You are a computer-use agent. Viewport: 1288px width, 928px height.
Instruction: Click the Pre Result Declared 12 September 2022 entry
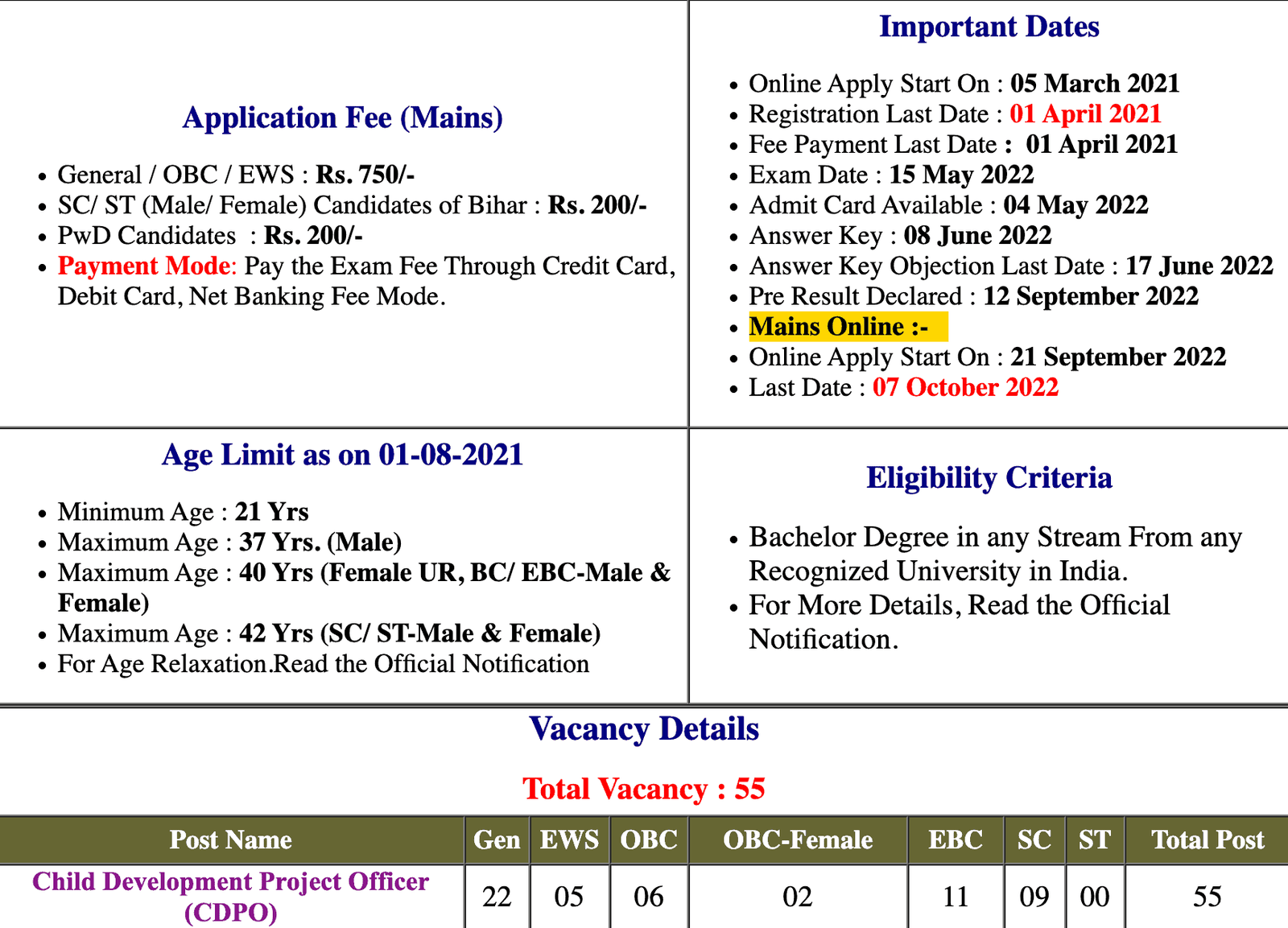pyautogui.click(x=973, y=296)
